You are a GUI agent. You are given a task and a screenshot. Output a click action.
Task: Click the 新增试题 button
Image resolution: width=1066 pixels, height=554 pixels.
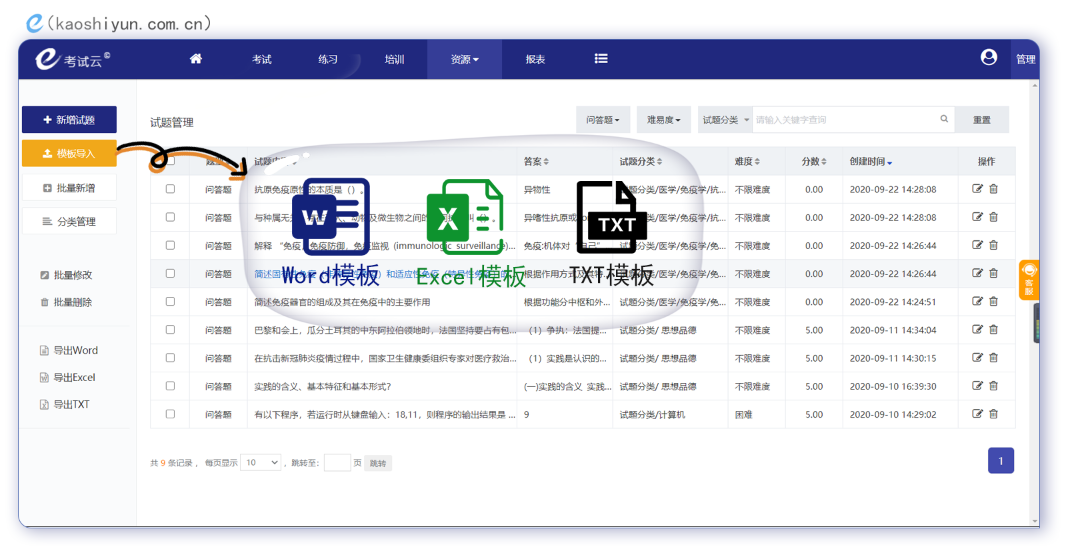pyautogui.click(x=69, y=120)
